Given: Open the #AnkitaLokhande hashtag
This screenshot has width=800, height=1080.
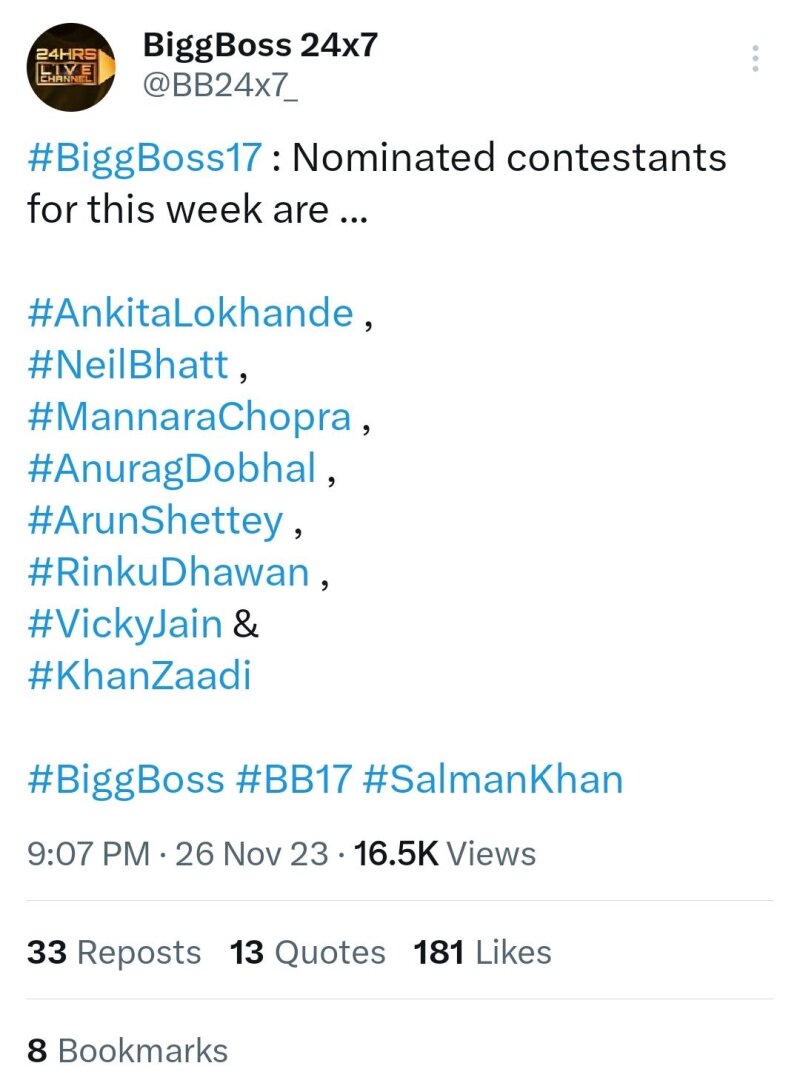Looking at the screenshot, I should 191,313.
